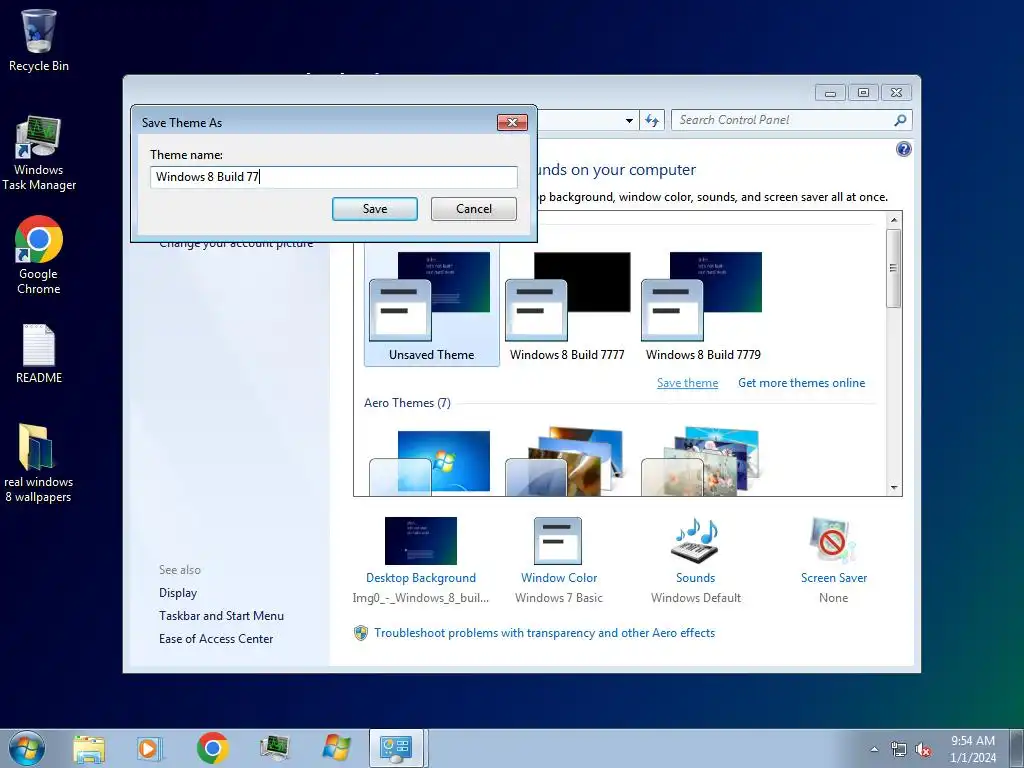Open real windows 8 wallpapers folder
The height and width of the screenshot is (768, 1024).
(x=38, y=463)
